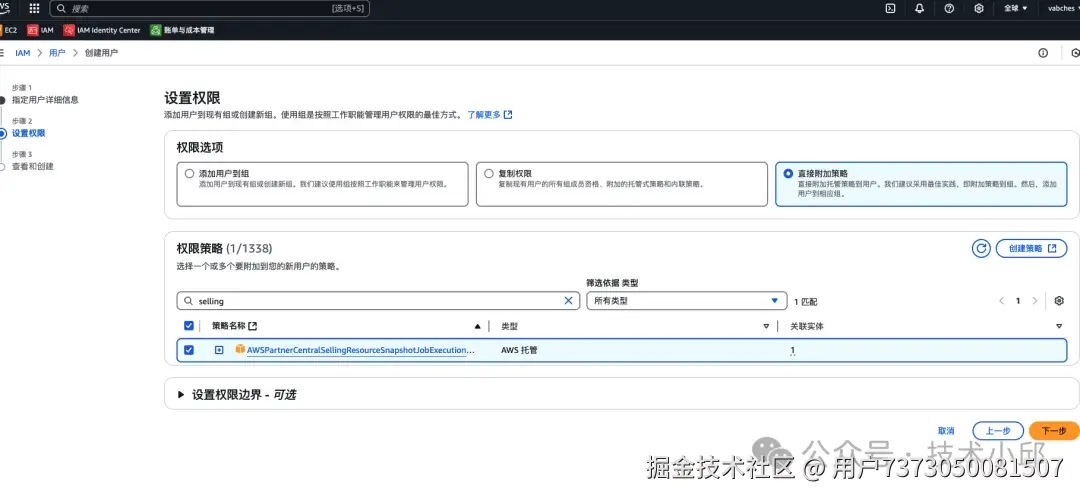Click the 创建策略 button
1080x498 pixels.
pyautogui.click(x=1031, y=249)
